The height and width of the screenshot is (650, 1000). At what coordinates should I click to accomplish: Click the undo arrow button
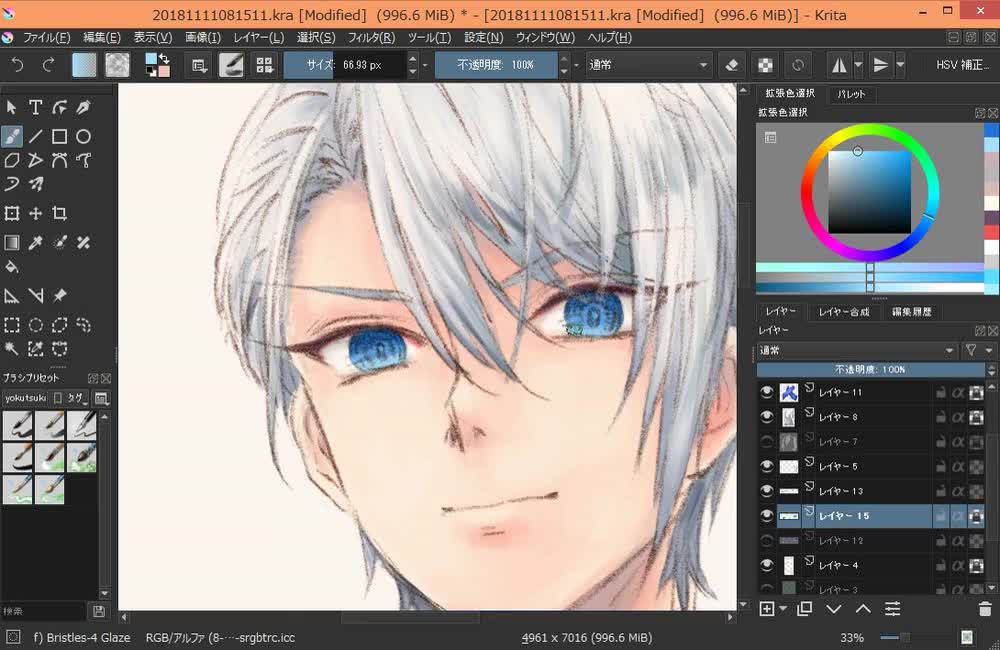17,65
